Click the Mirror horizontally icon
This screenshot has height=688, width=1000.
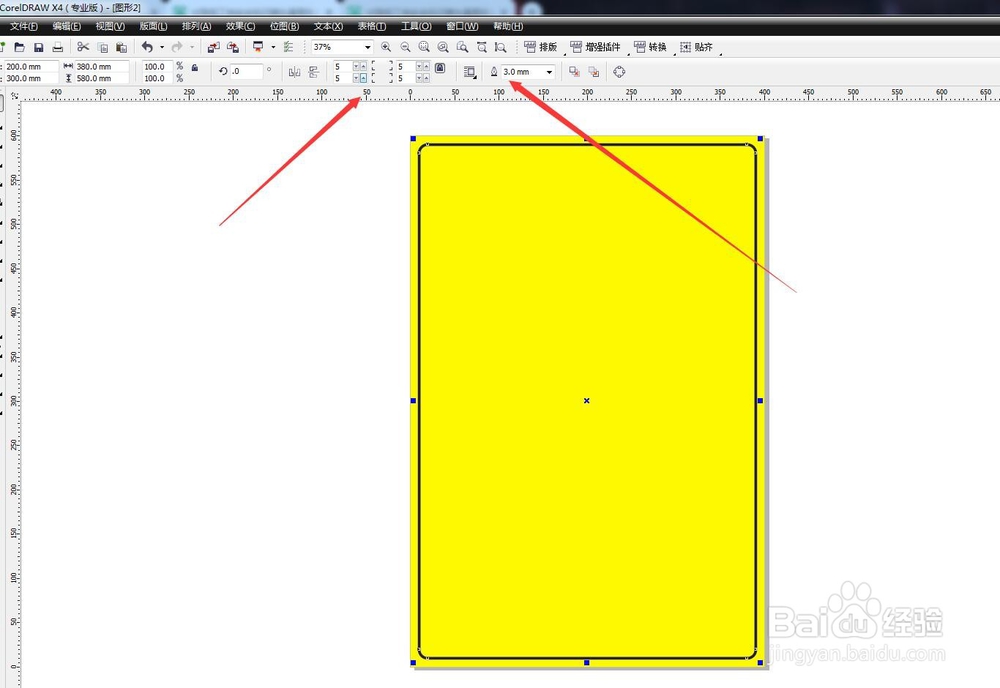pos(294,72)
